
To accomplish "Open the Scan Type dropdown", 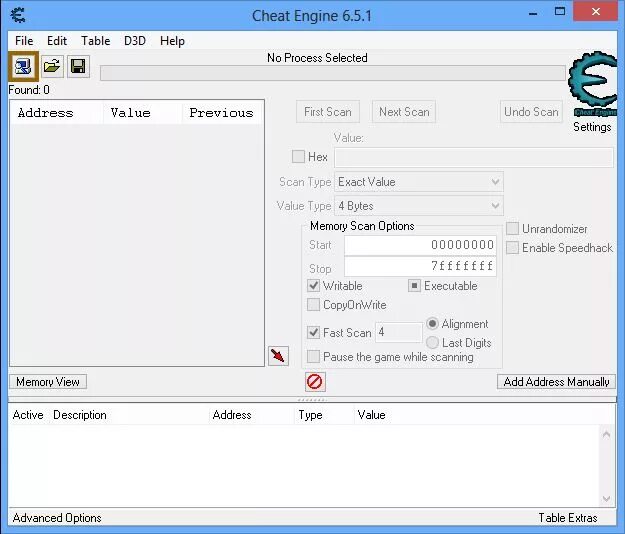I will click(419, 182).
